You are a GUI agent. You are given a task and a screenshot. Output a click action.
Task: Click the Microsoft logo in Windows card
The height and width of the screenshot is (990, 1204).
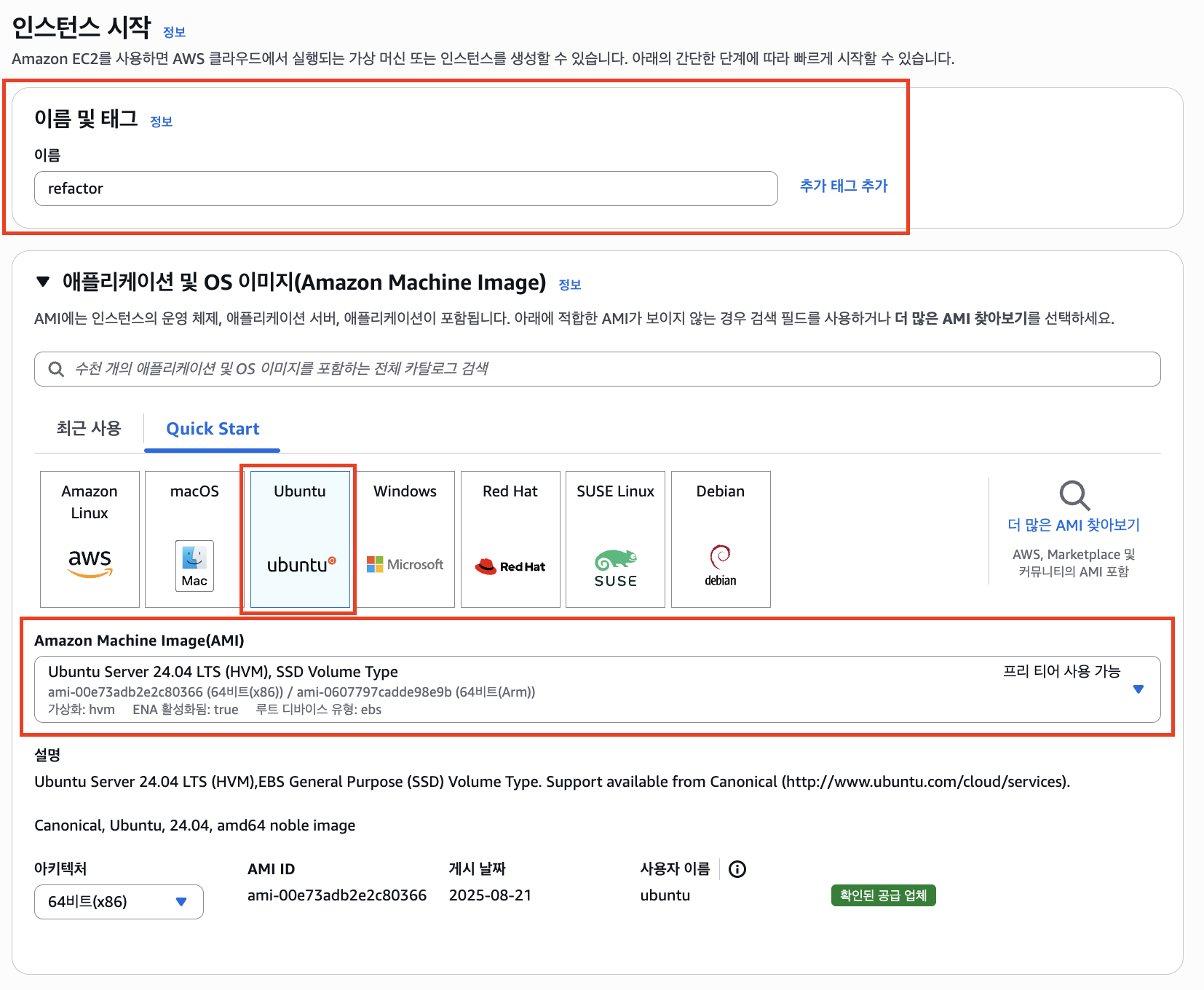tap(405, 564)
